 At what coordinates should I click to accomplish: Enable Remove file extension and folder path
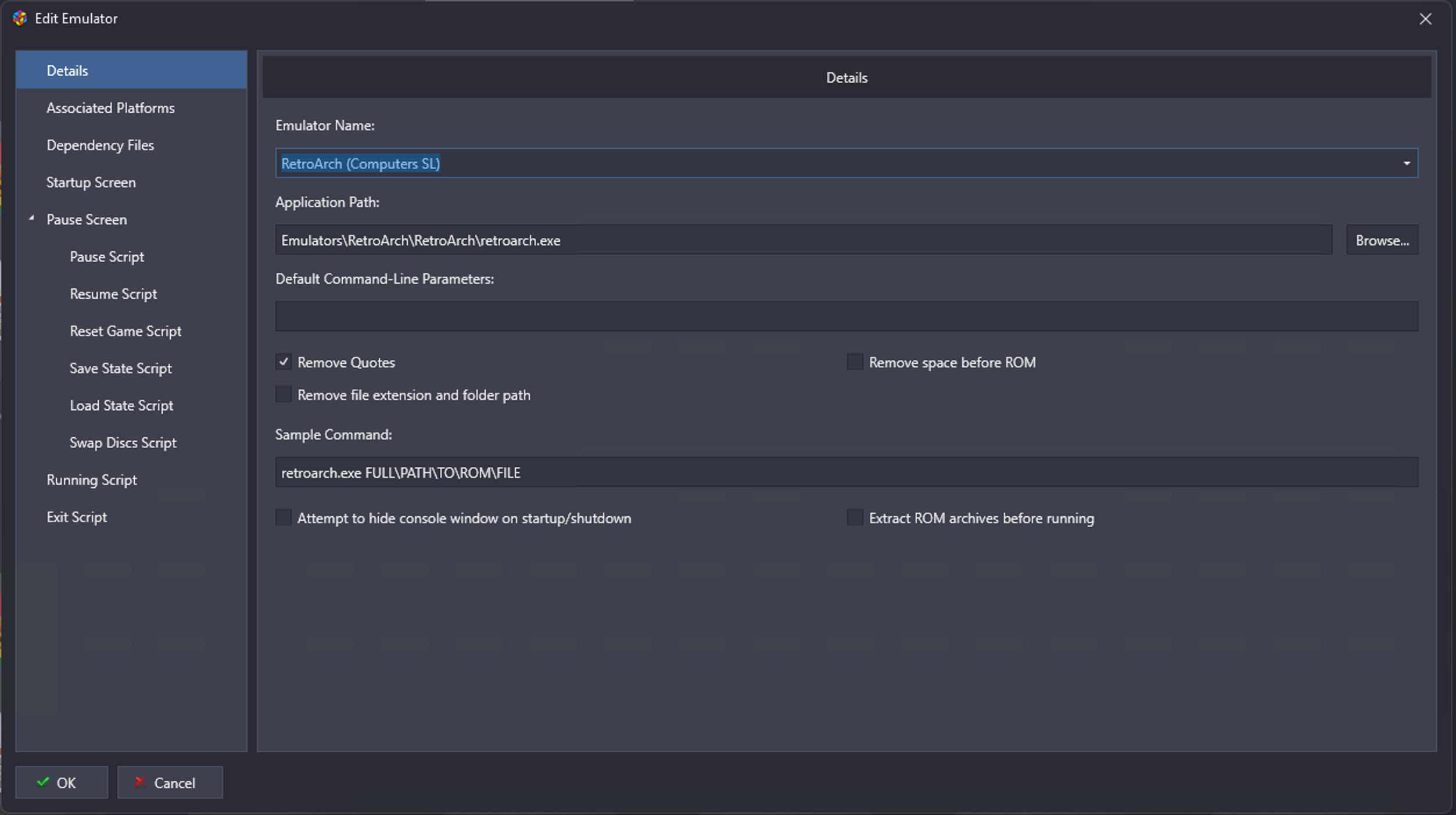coord(284,395)
